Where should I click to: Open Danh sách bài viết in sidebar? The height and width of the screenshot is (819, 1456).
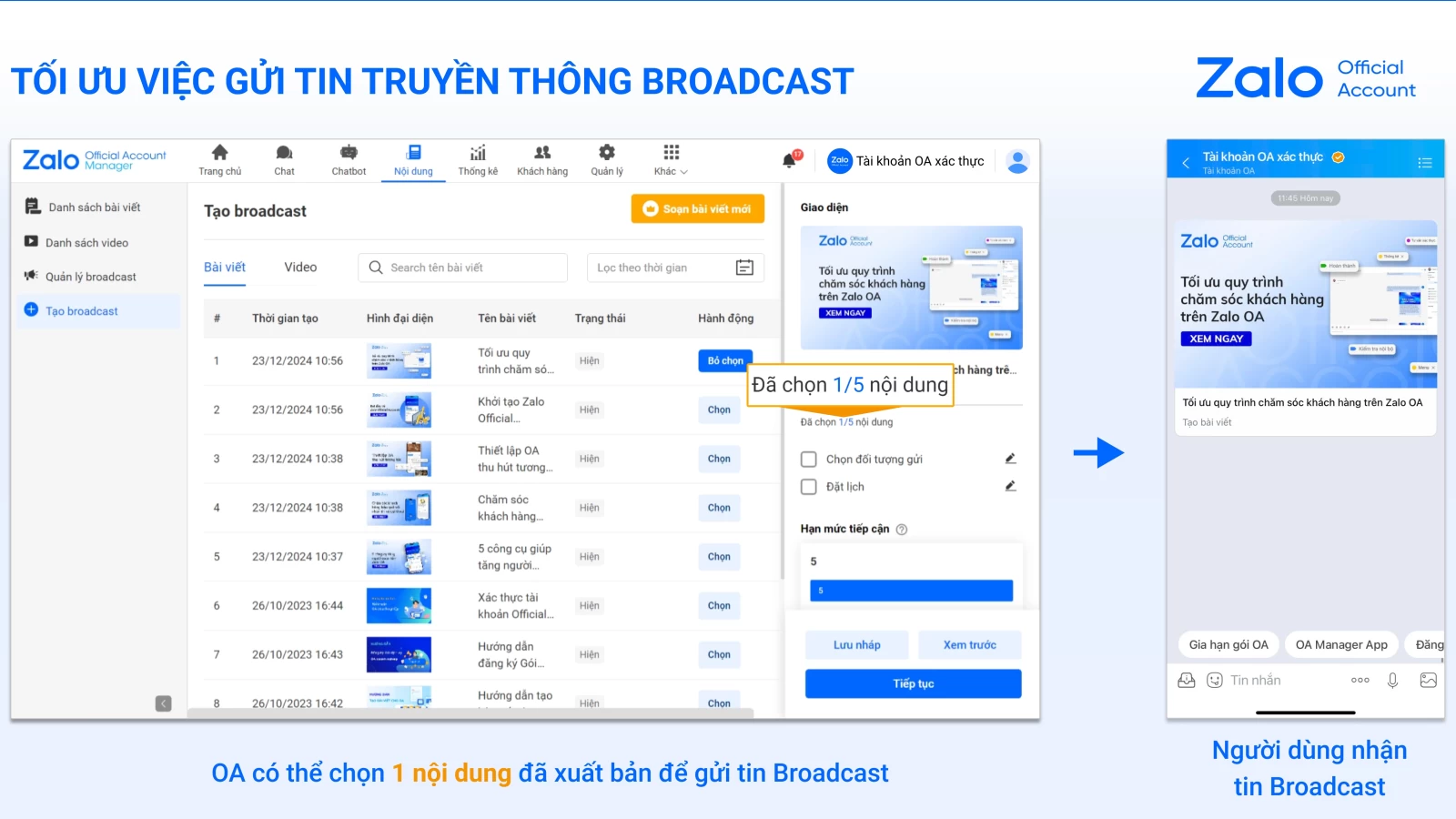tap(96, 207)
